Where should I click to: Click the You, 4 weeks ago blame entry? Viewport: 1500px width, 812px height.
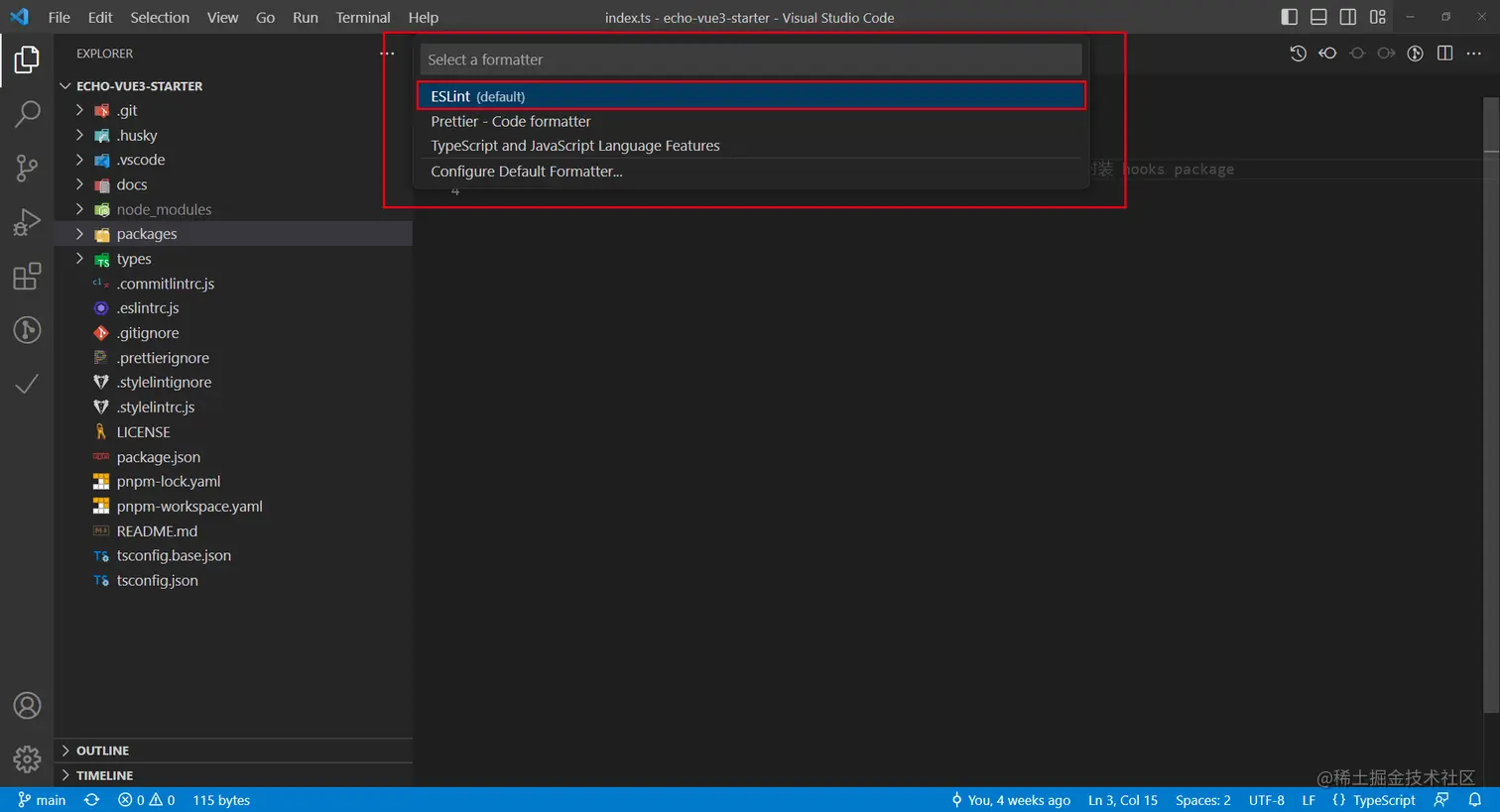pyautogui.click(x=1011, y=800)
